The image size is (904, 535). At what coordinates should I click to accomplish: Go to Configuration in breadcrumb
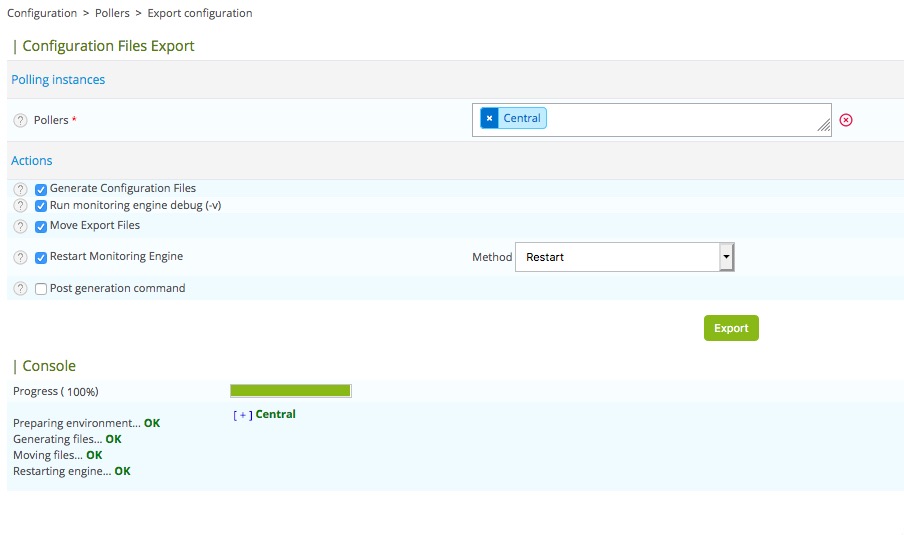click(x=42, y=13)
